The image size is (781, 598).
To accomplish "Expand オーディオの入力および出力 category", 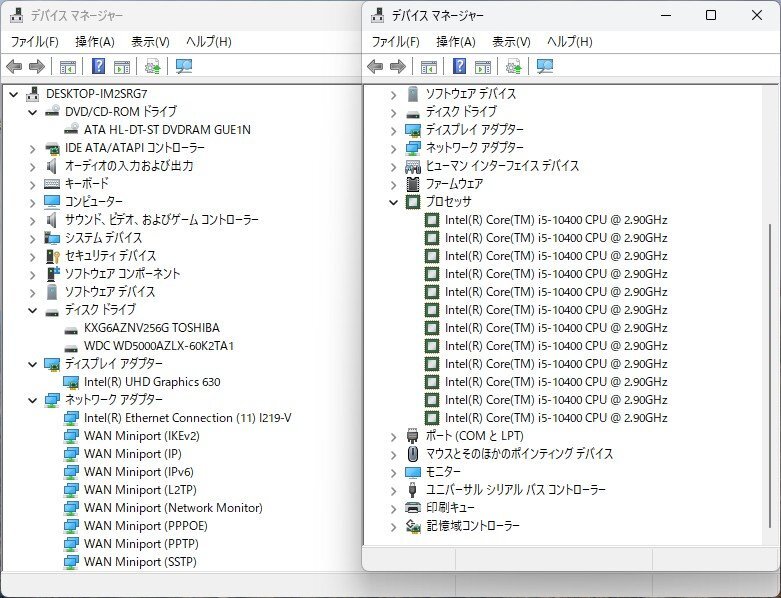I will coord(32,166).
